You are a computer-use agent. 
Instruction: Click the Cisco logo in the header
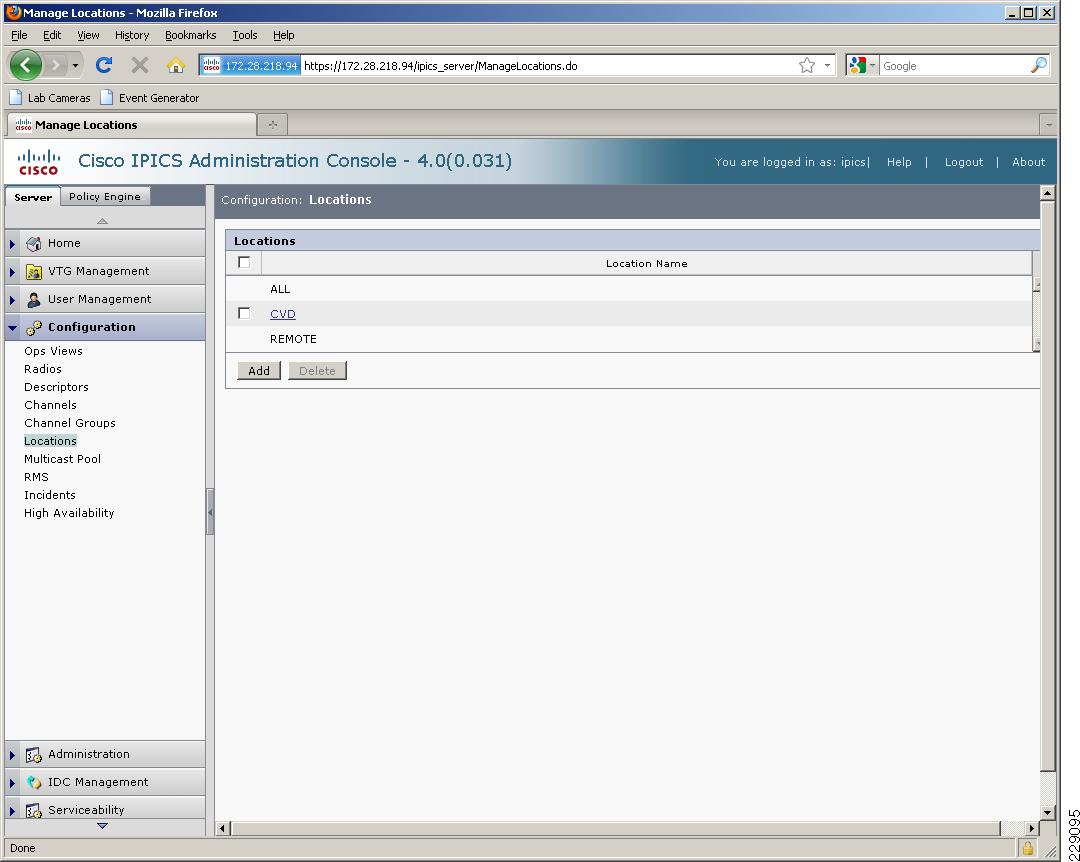pos(39,161)
